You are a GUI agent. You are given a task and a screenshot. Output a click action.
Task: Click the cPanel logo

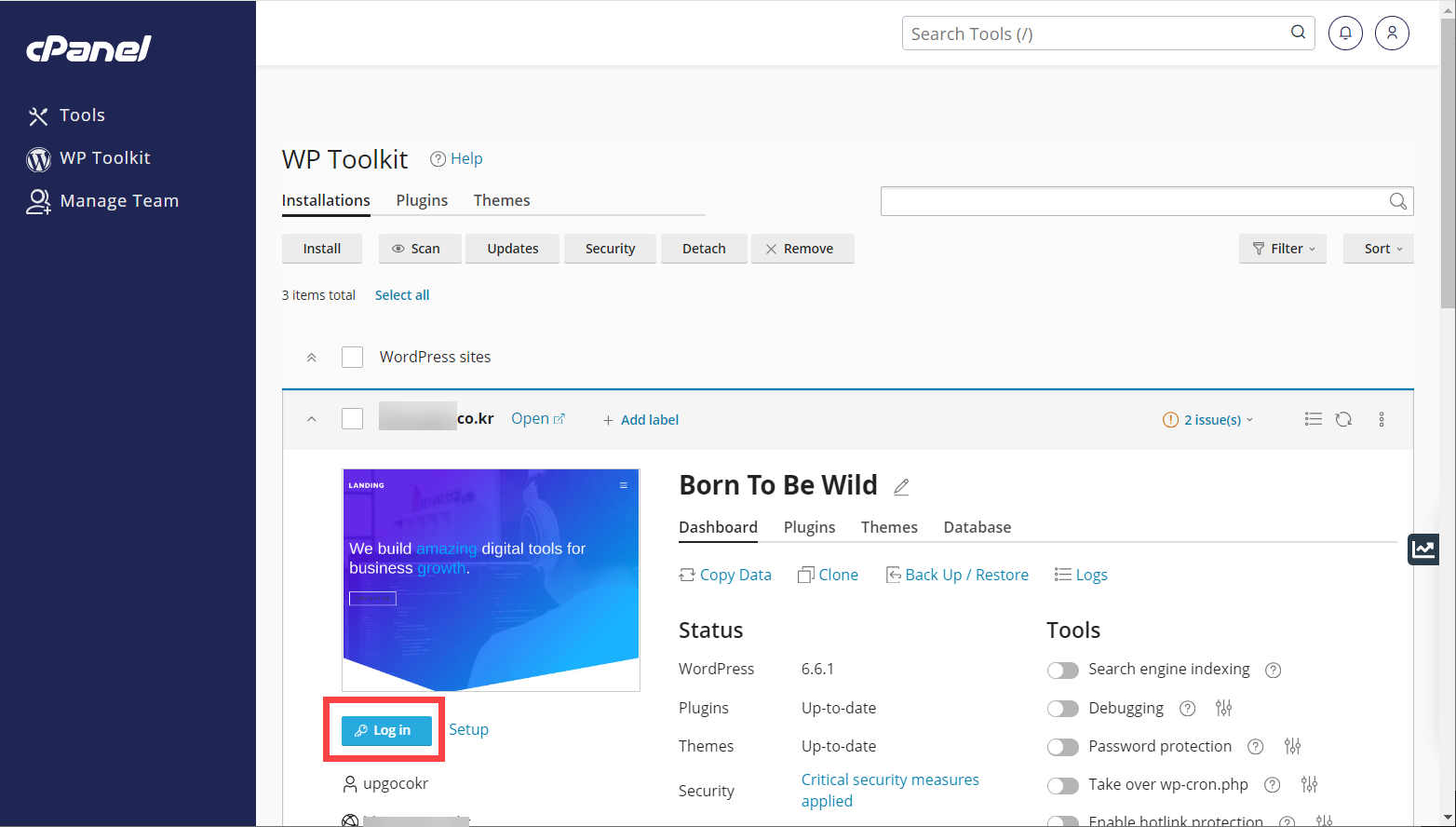point(88,48)
